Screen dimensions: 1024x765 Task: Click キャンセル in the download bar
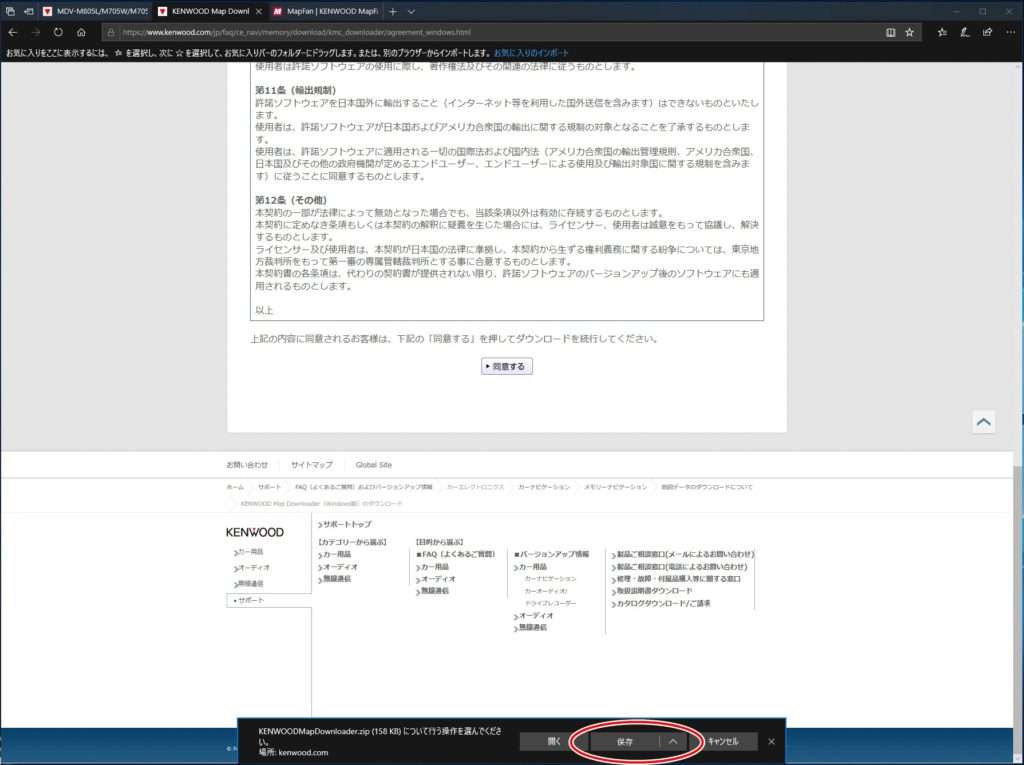(x=723, y=741)
